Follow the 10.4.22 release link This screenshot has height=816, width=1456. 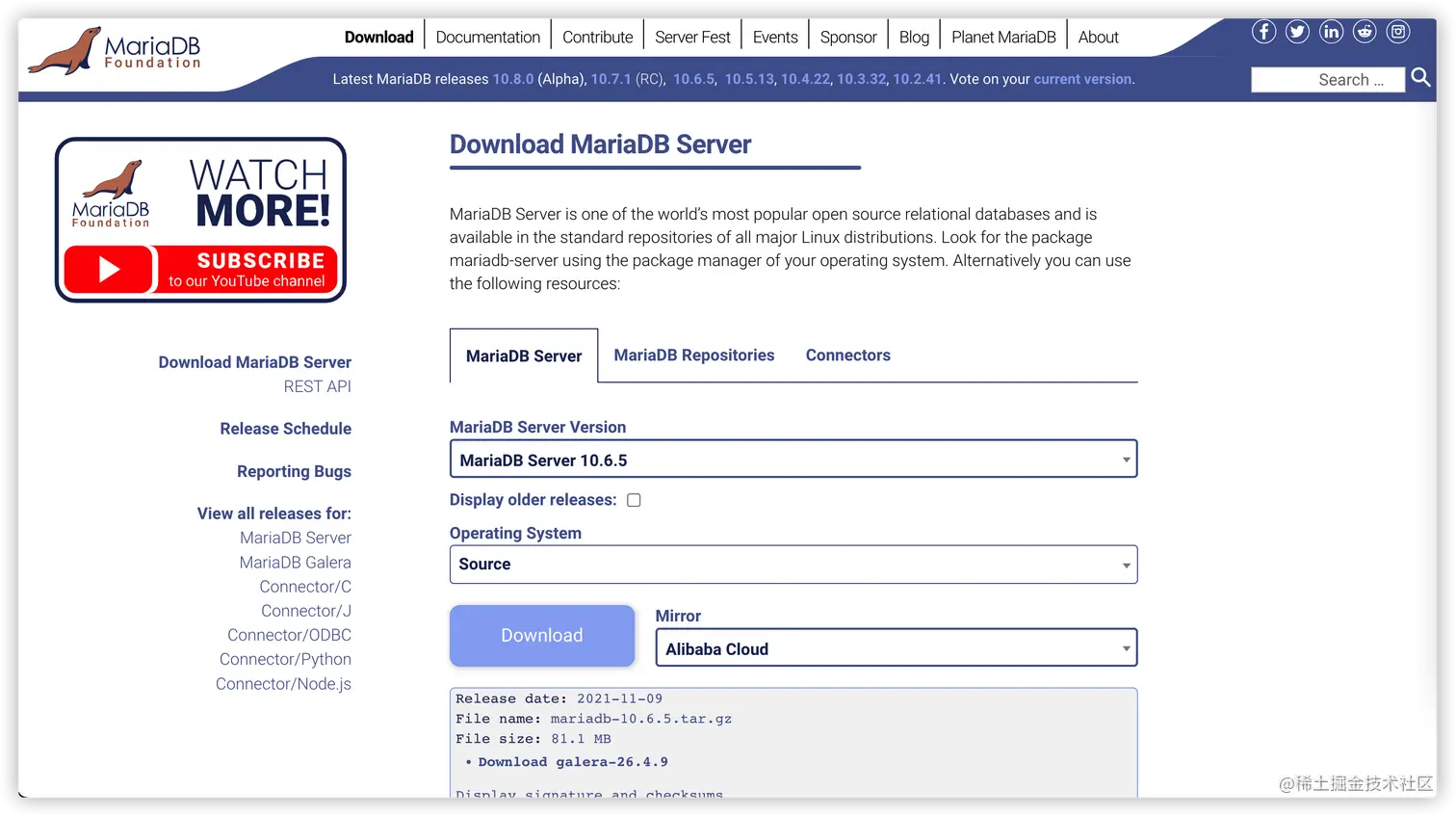coord(805,79)
